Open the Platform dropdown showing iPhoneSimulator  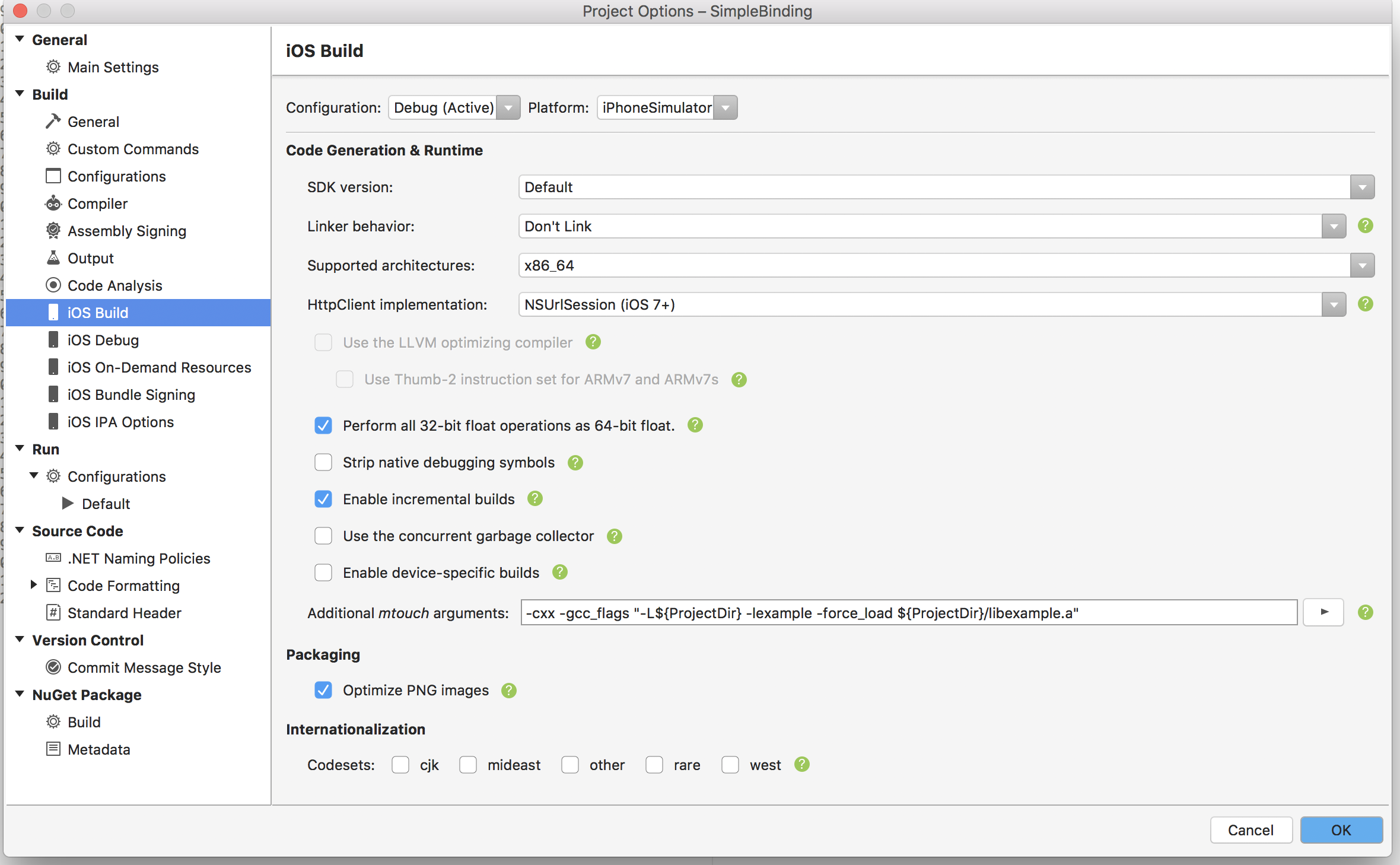(725, 107)
